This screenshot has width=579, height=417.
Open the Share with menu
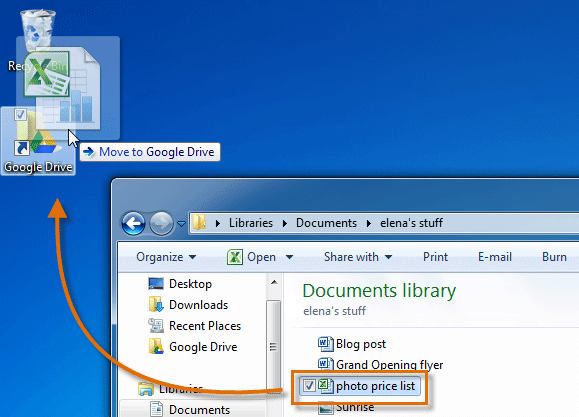pyautogui.click(x=358, y=257)
